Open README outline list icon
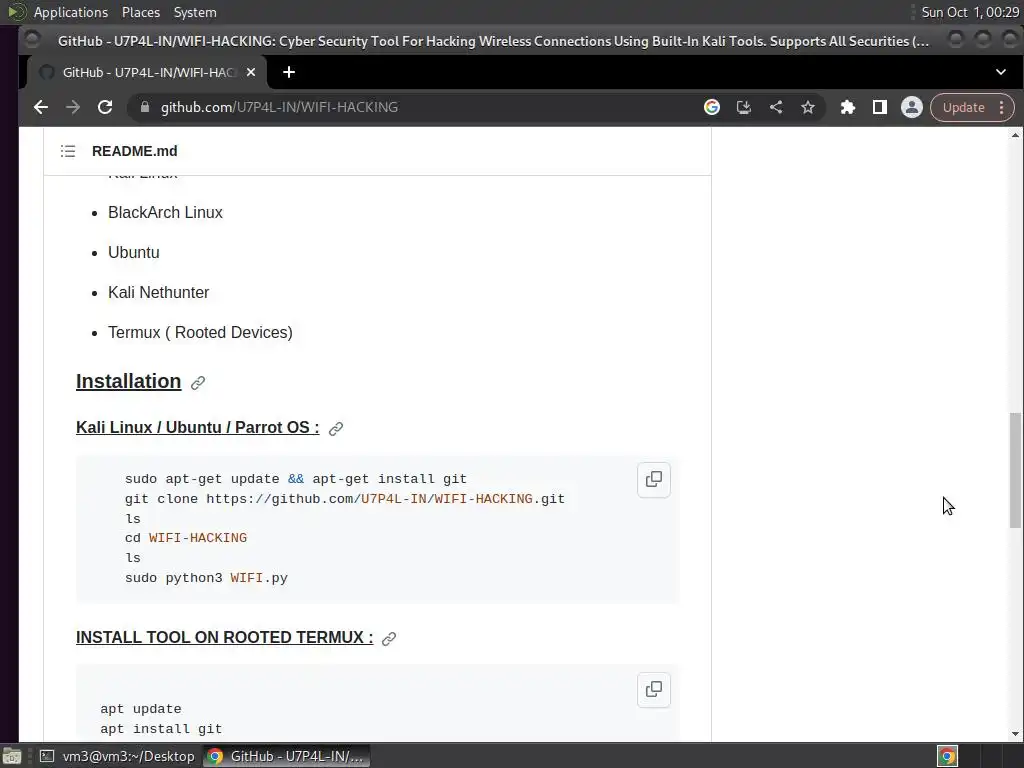 tap(68, 152)
